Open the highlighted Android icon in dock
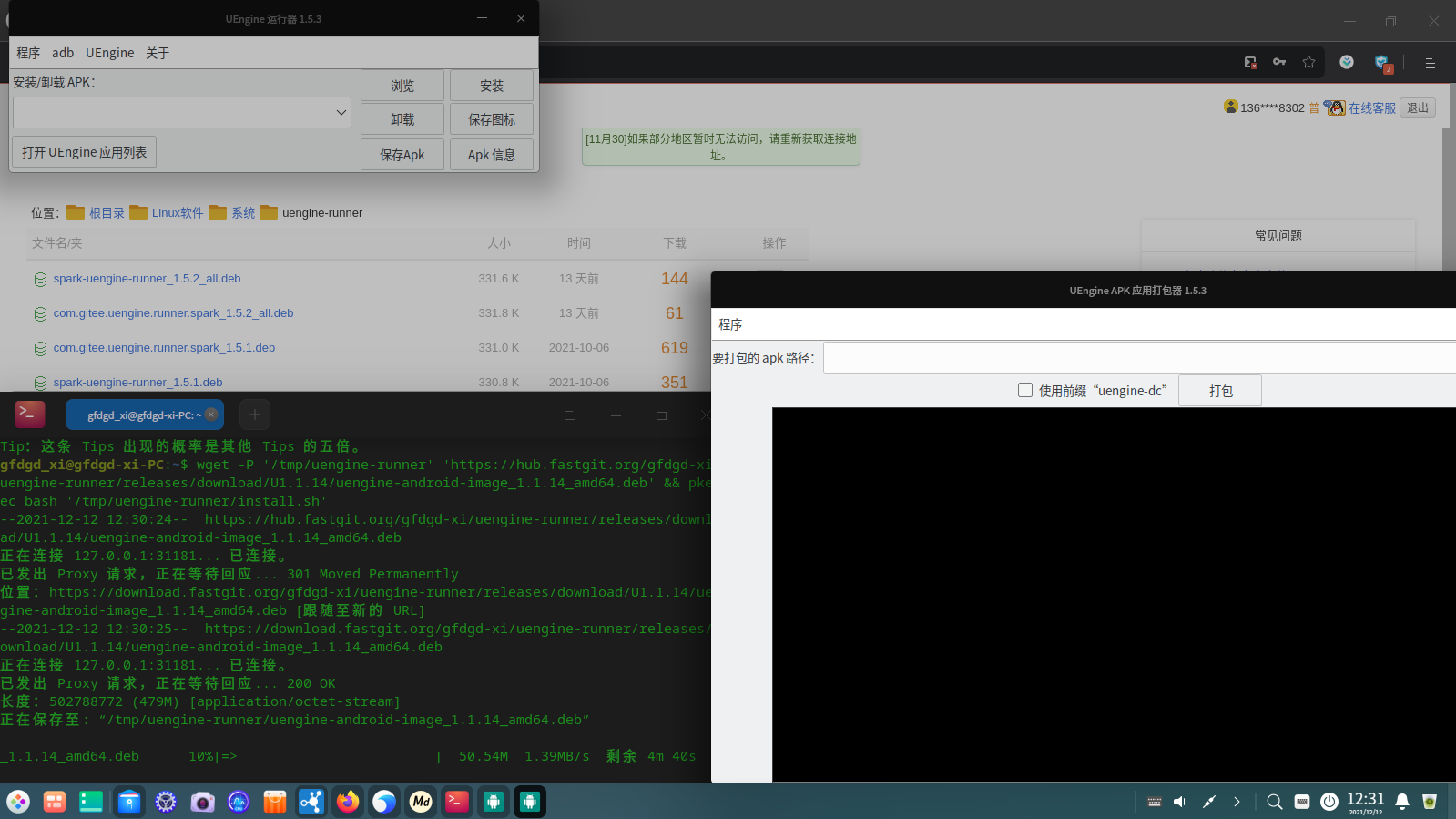Viewport: 1456px width, 819px height. [x=530, y=802]
